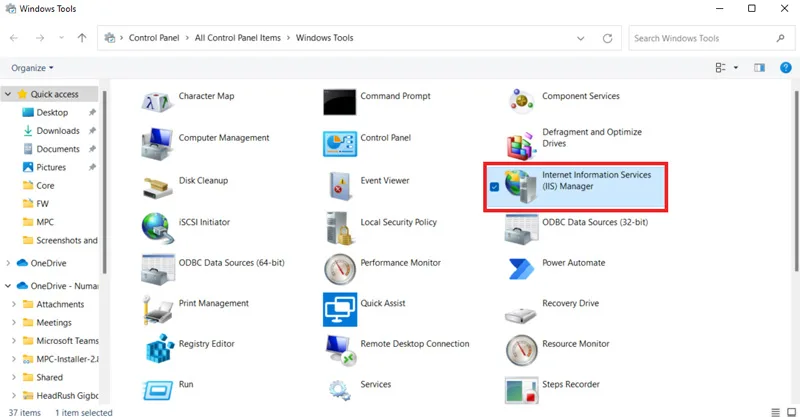Click the navigation pane scrollbar

[x=105, y=182]
